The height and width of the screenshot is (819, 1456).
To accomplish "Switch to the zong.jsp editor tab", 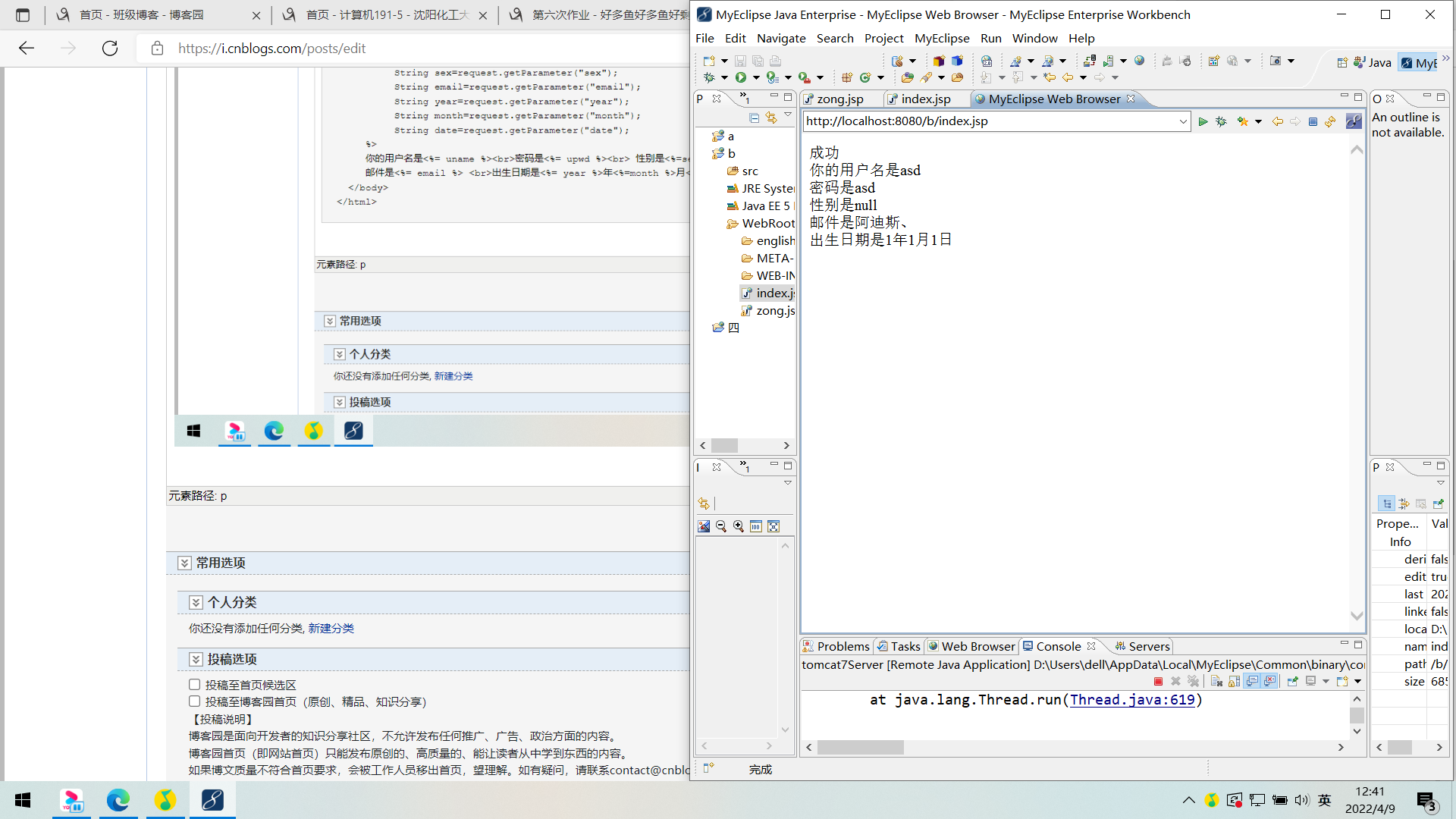I will click(839, 99).
